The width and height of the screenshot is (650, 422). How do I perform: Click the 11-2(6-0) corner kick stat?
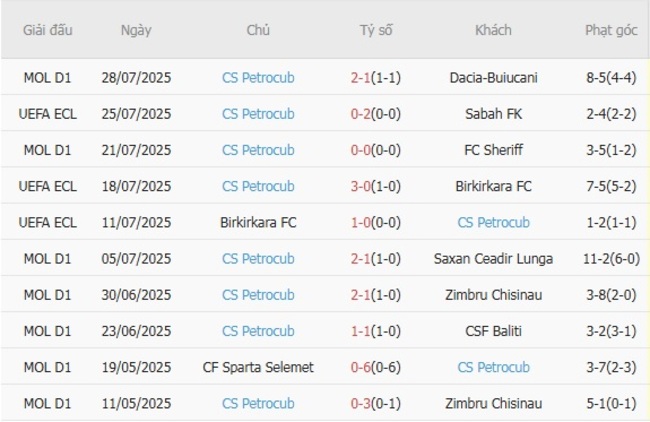(x=611, y=259)
